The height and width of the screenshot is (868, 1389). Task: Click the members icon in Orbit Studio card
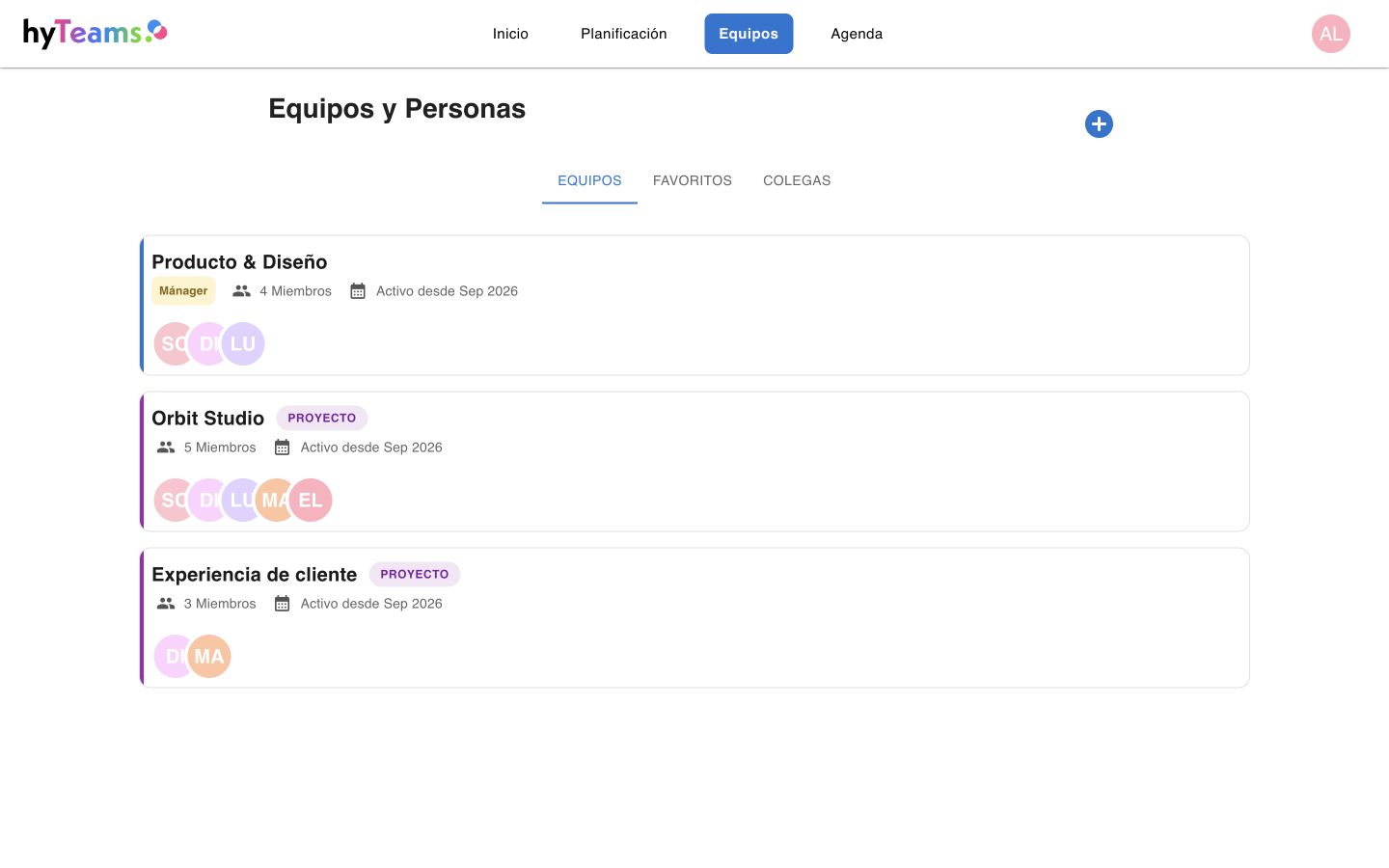(166, 447)
